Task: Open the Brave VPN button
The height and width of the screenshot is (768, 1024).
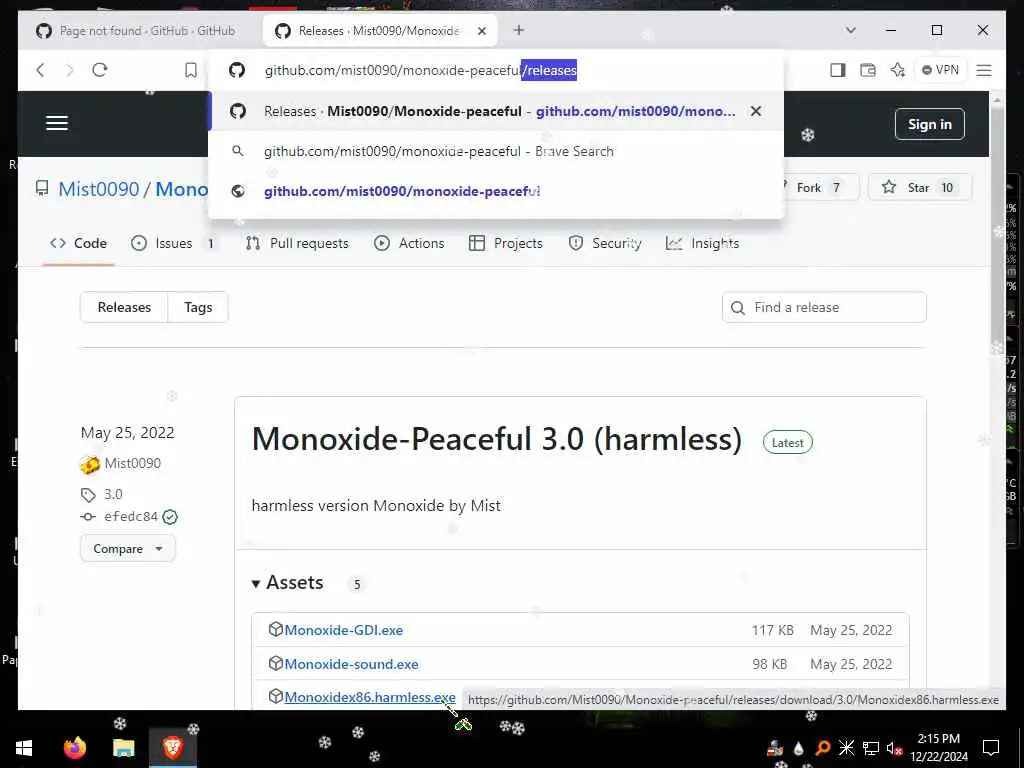Action: click(940, 70)
